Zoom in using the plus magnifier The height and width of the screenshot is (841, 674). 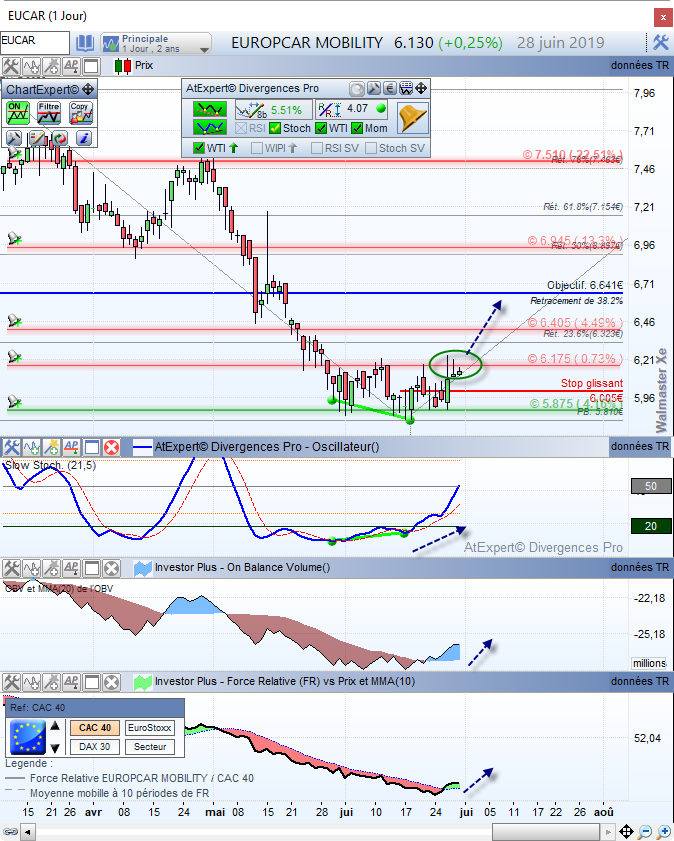(x=664, y=832)
